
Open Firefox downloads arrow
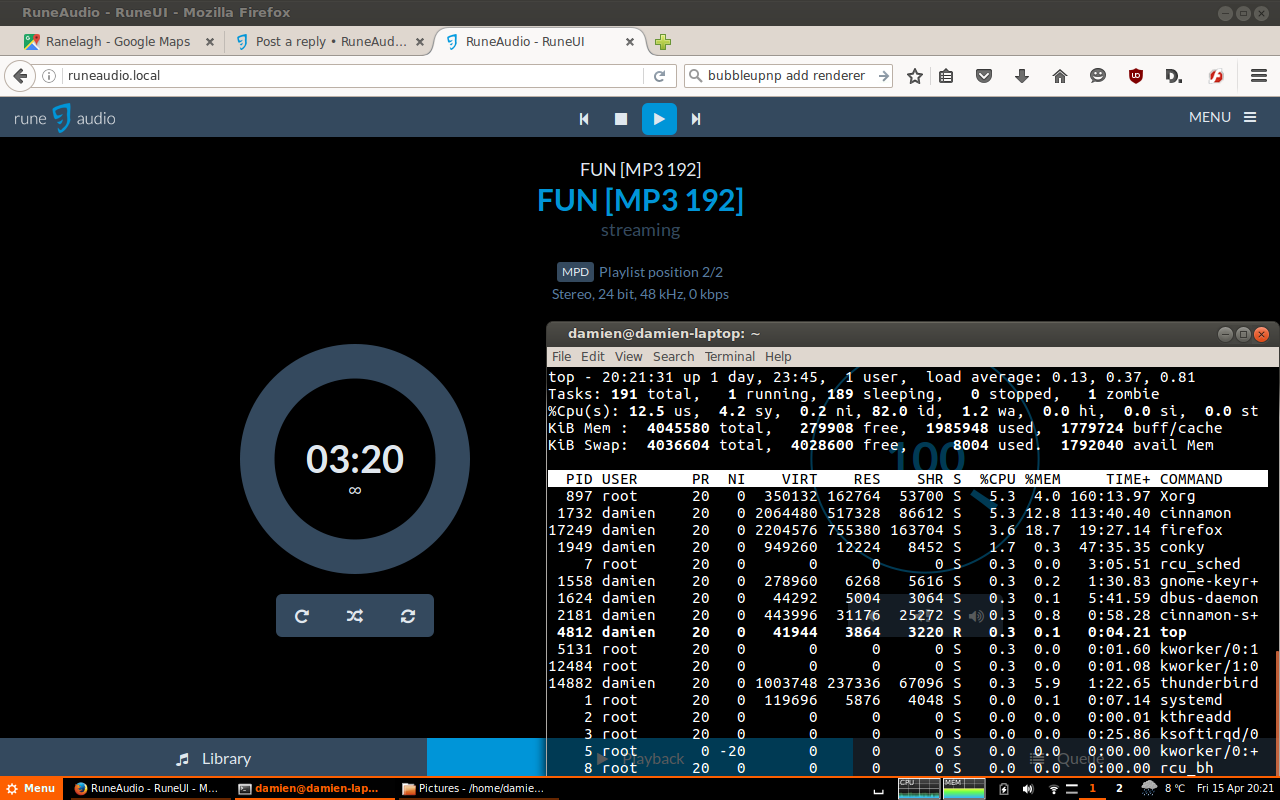1022,76
